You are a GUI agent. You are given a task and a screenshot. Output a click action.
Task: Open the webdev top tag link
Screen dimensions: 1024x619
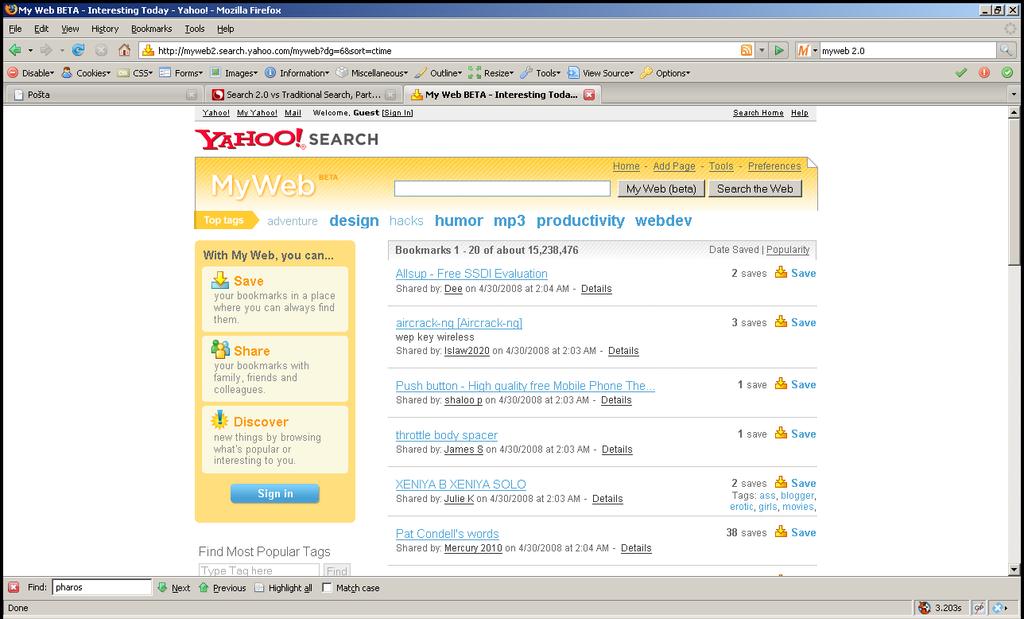(664, 221)
